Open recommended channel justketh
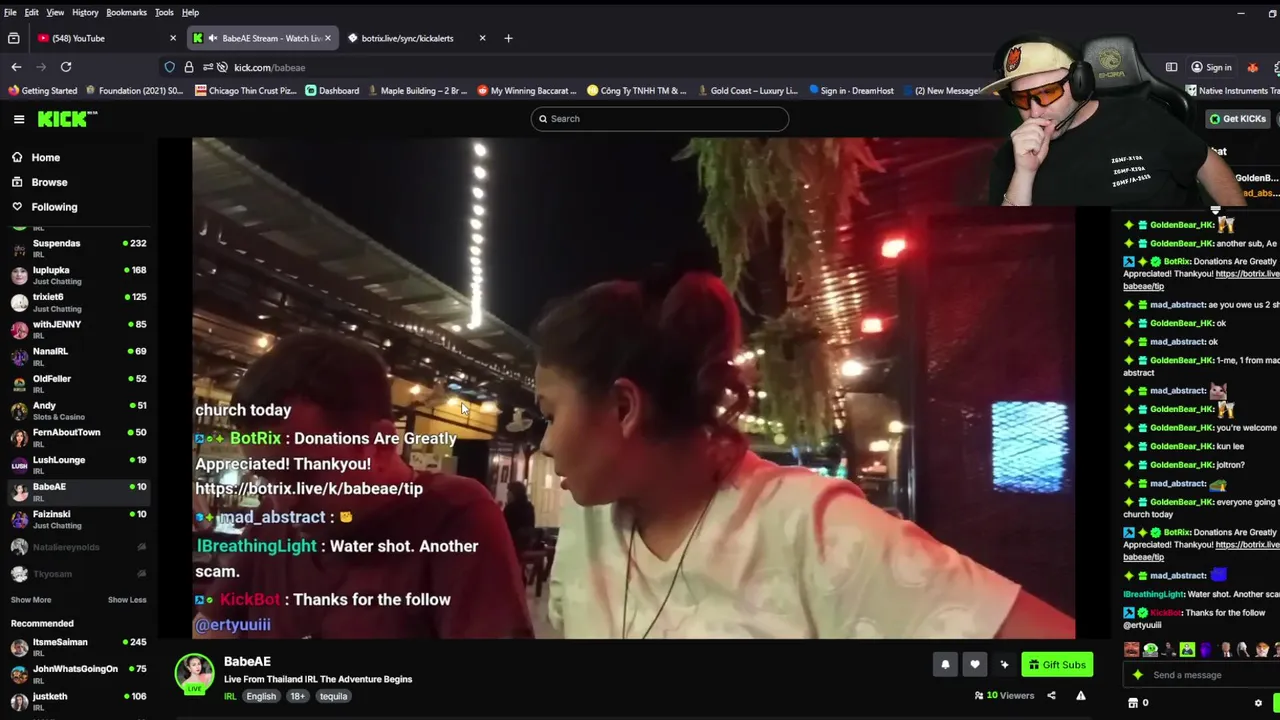This screenshot has width=1280, height=720. [x=78, y=701]
